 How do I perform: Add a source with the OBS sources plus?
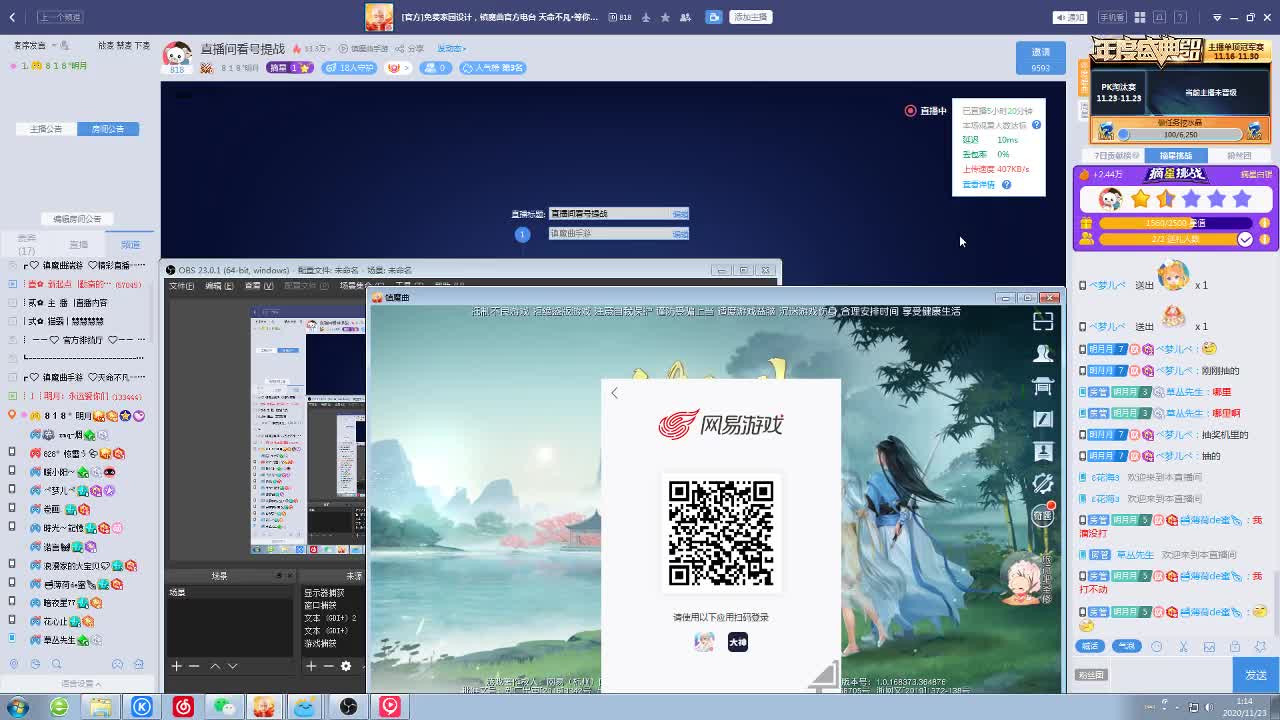point(311,666)
